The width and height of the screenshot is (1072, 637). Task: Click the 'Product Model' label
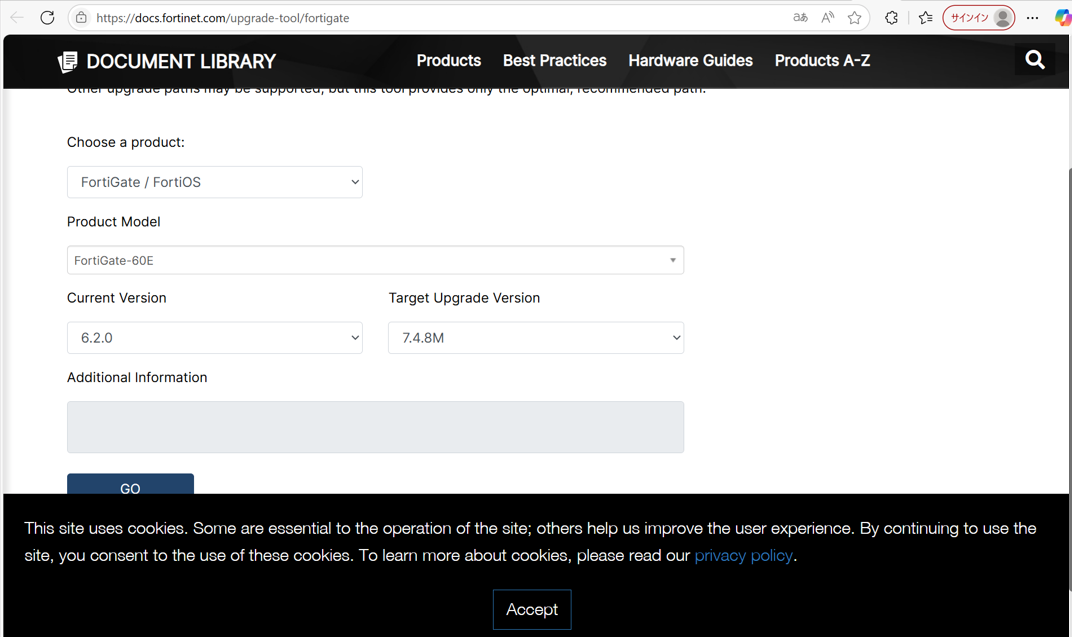coord(113,221)
